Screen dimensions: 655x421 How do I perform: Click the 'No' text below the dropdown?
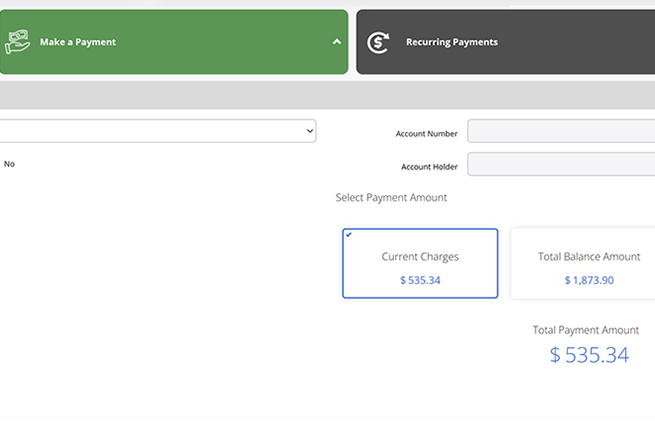click(9, 164)
